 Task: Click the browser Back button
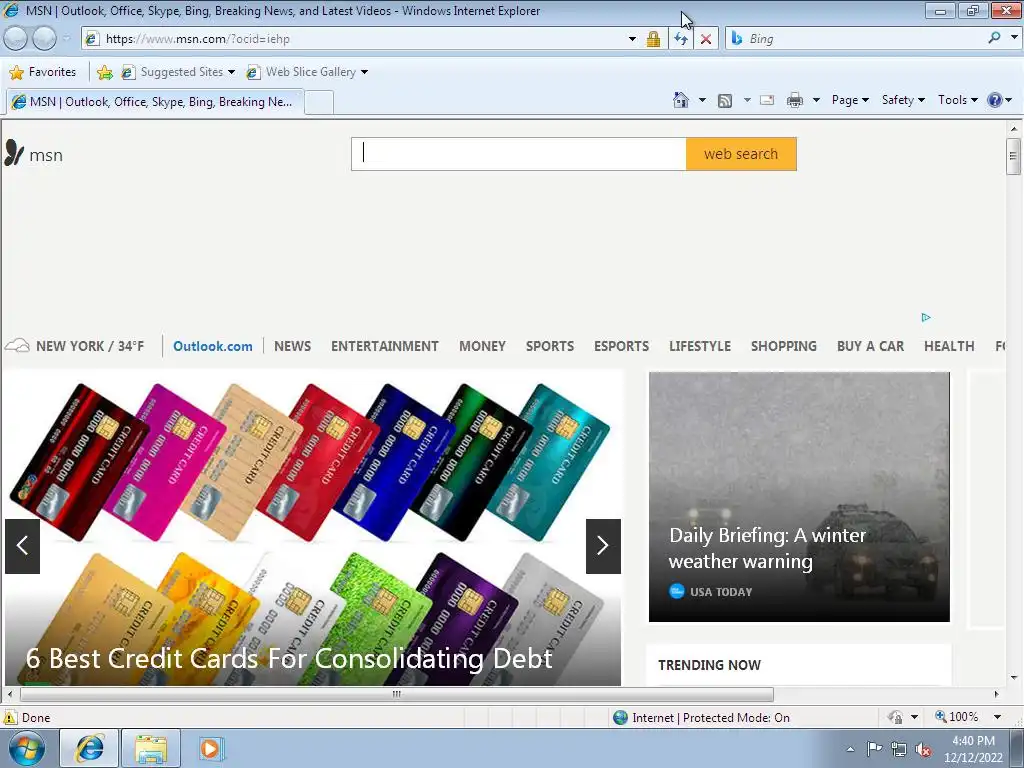[x=16, y=39]
